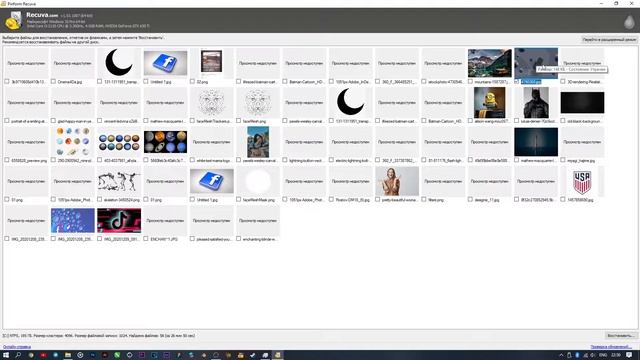Open File Explorer from the taskbar

[x=68, y=355]
